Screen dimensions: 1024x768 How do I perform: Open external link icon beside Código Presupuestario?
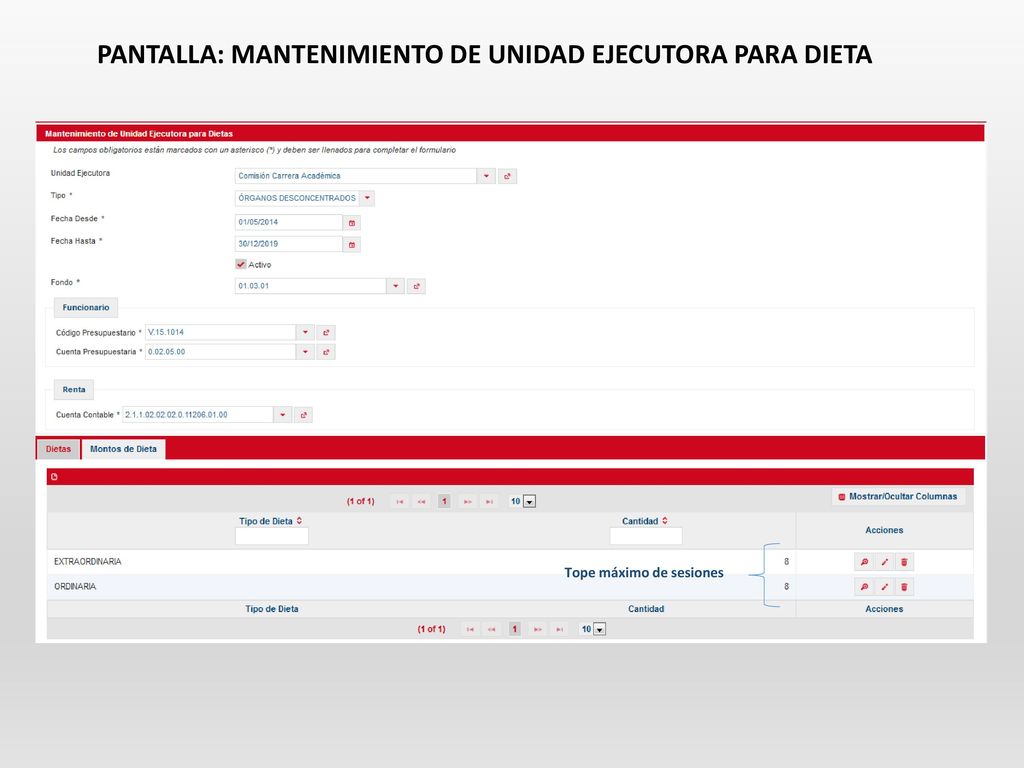pos(326,332)
